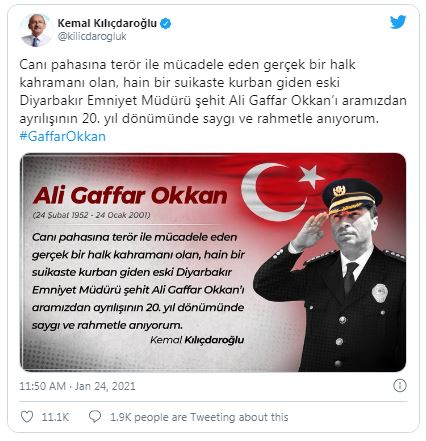Click the Kemal Kılıçdaroğlu signature in image
This screenshot has width=426, height=441.
(x=197, y=340)
